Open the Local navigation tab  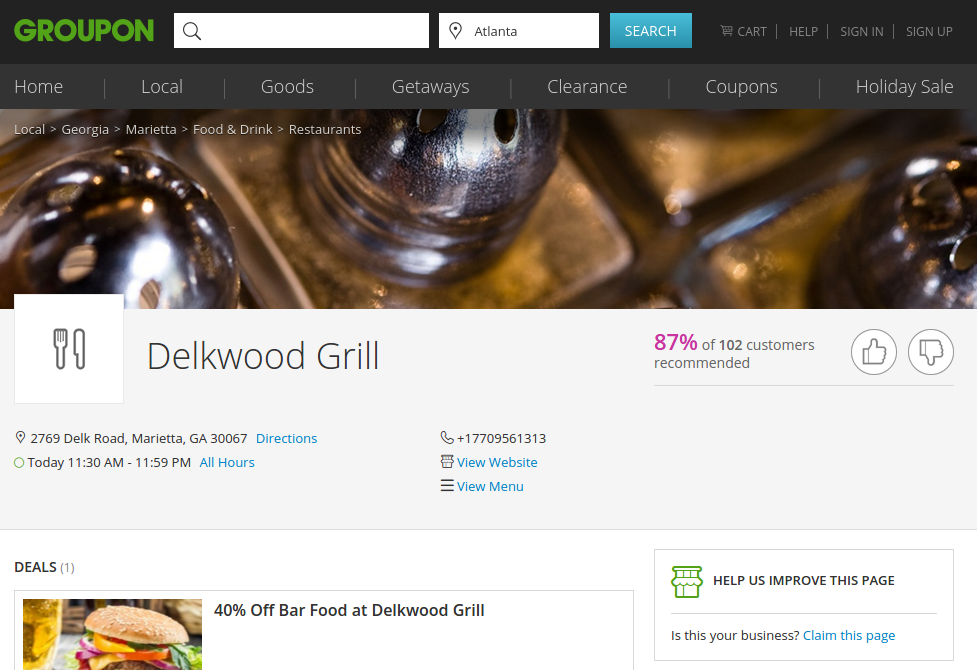162,87
